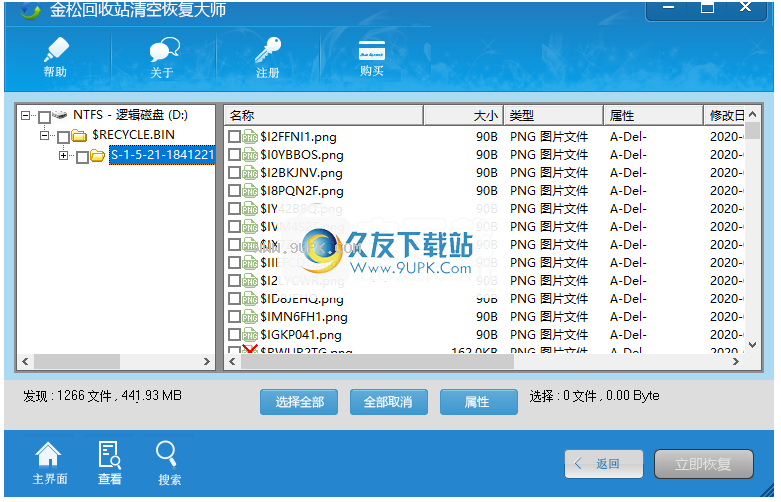Check the box for $I0YBBOS.png
This screenshot has height=502, width=781.
234,155
